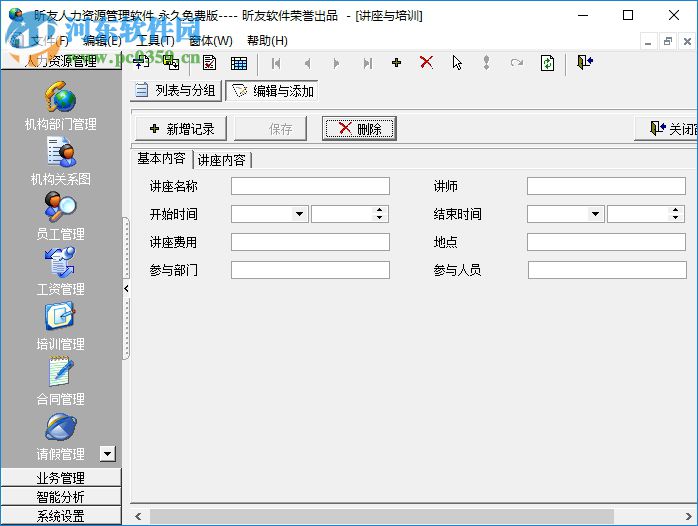Click the 讲座费用 input field
Viewport: 698px width, 526px height.
pos(310,242)
